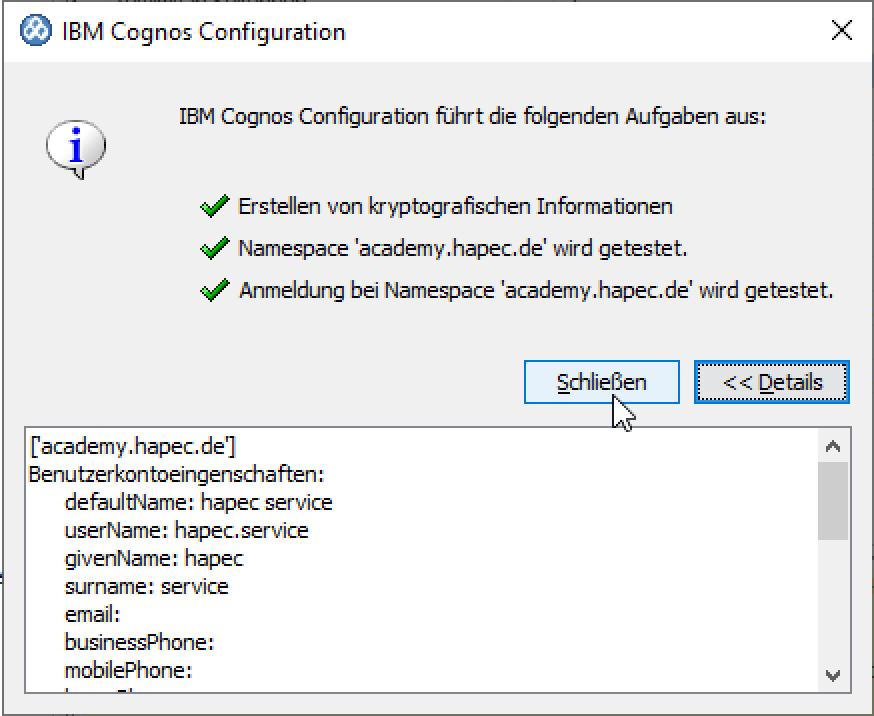Click the givenName: hapec entry

[x=154, y=558]
